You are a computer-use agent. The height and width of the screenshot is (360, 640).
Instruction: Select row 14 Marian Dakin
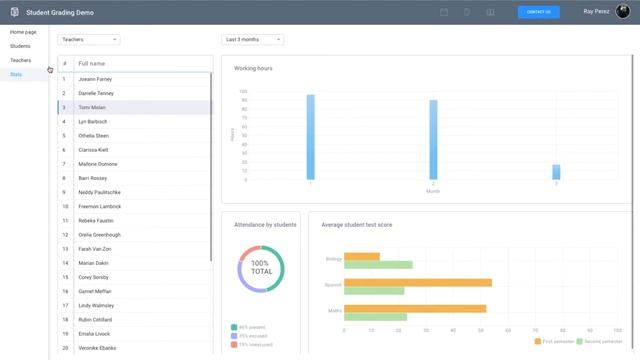[135, 263]
